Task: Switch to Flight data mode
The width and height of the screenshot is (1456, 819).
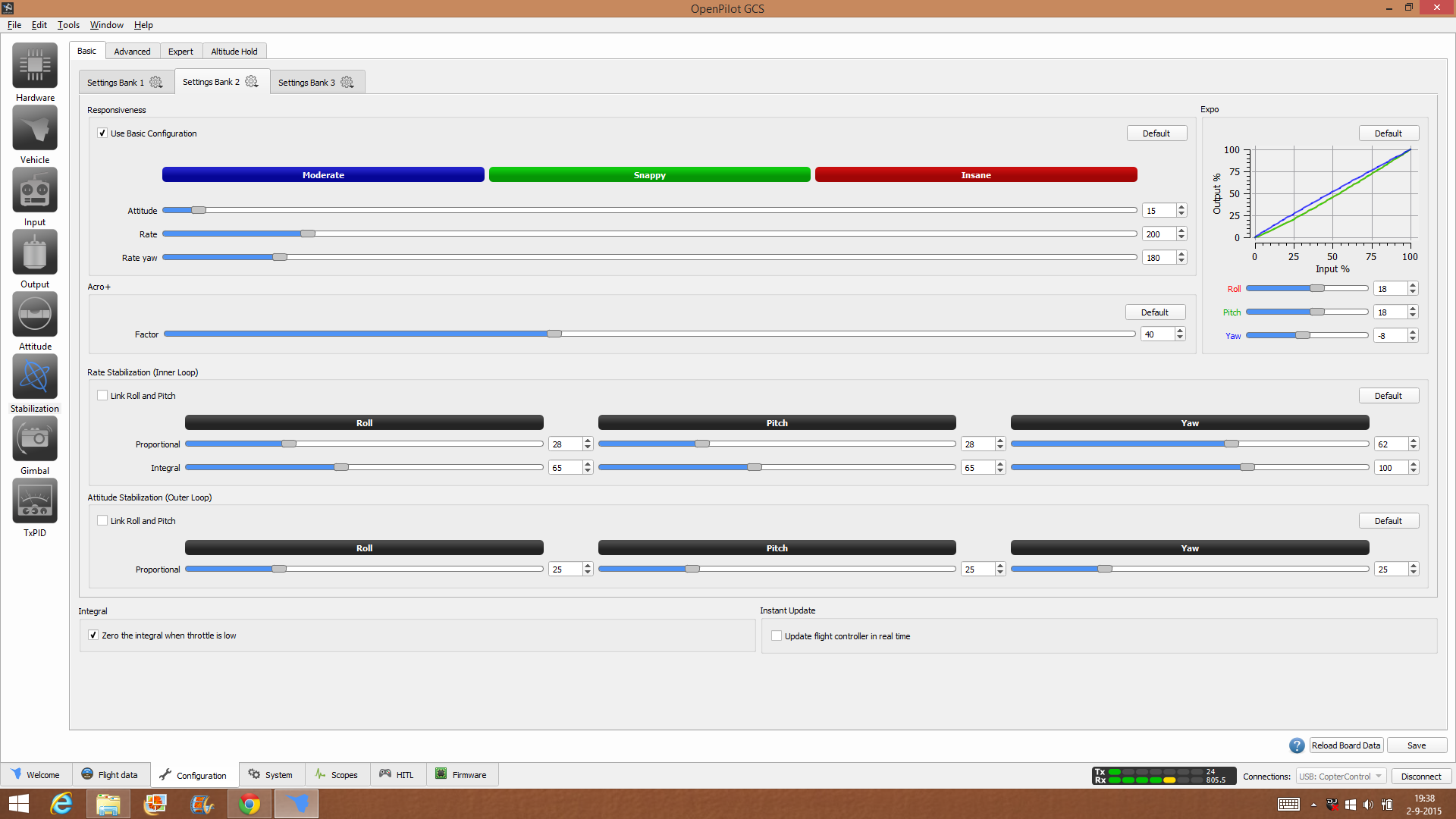Action: click(x=111, y=774)
